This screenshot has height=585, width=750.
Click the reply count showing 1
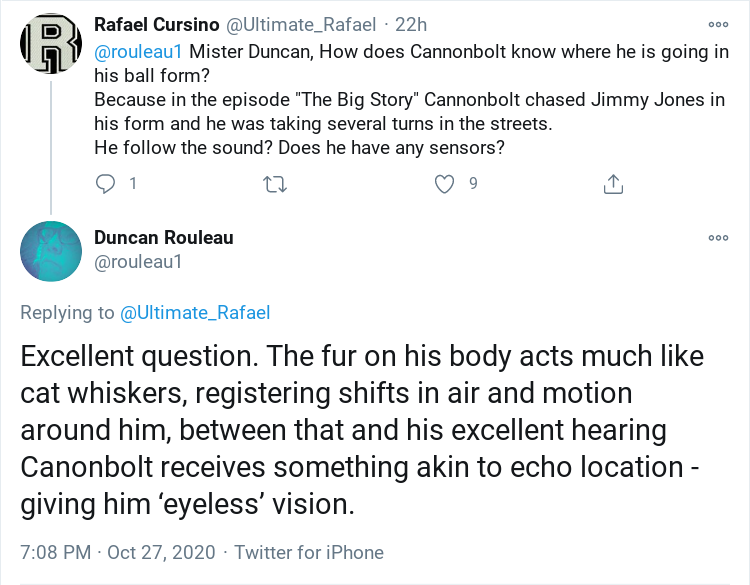click(132, 184)
